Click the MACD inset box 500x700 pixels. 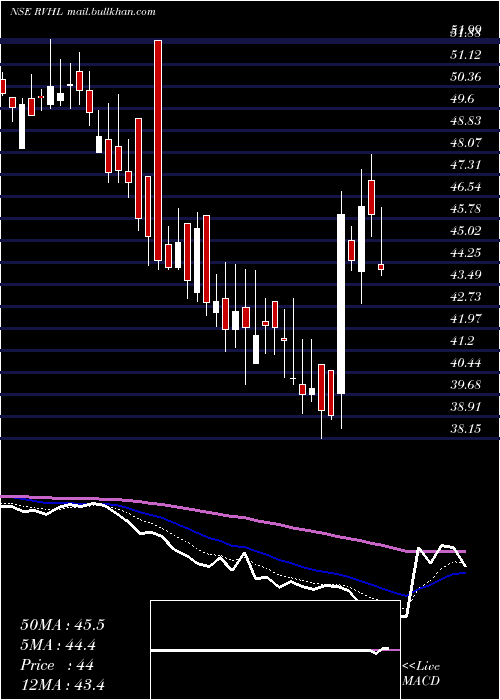coord(275,650)
